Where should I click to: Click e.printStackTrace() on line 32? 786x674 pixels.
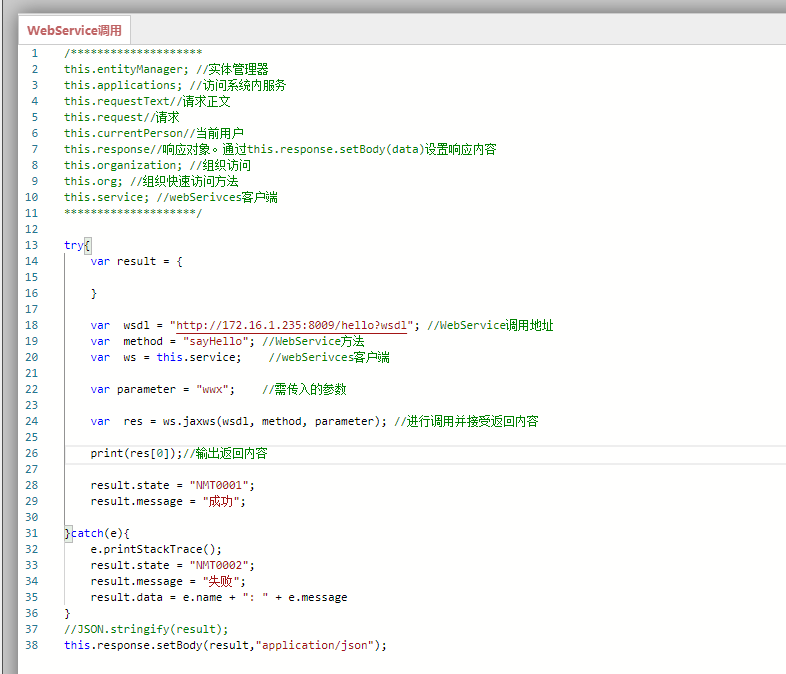point(156,549)
